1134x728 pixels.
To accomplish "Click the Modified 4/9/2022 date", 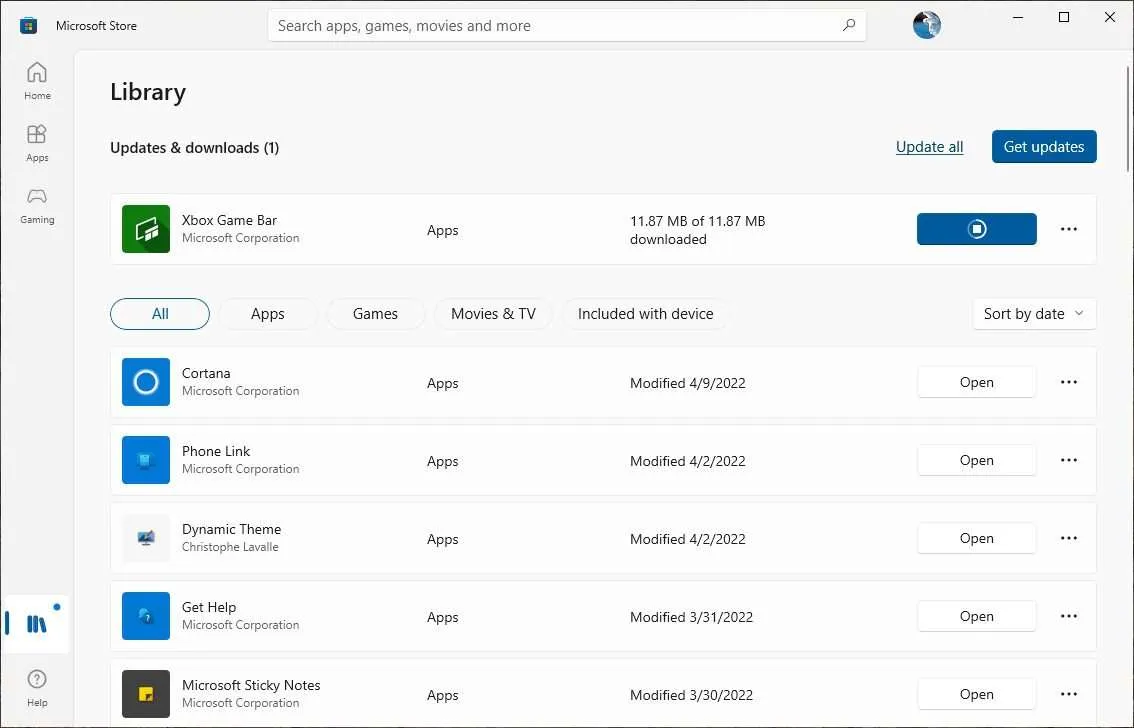I will 688,383.
